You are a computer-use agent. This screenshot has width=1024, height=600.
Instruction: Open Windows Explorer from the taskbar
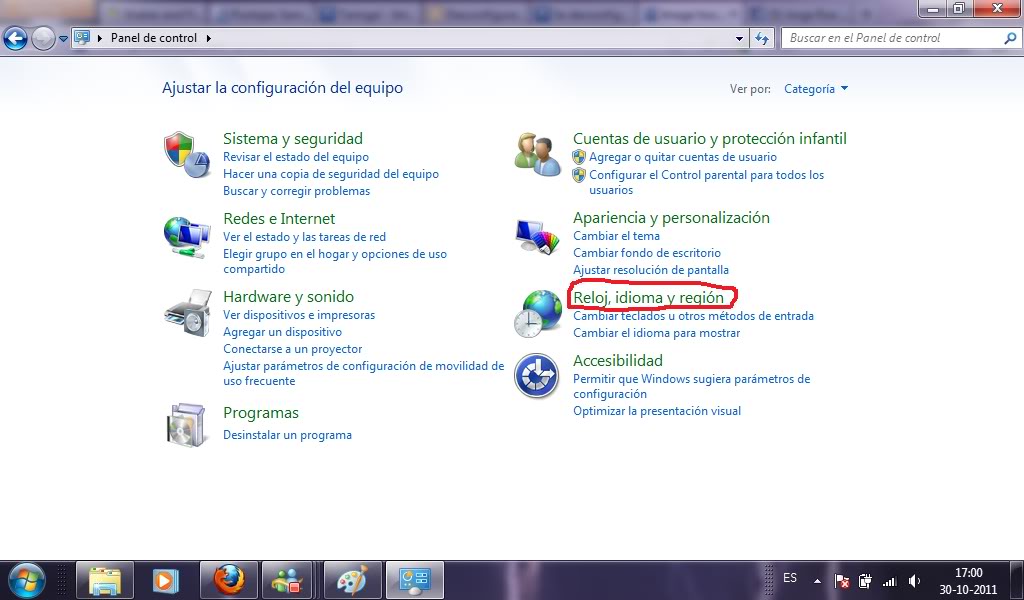[104, 580]
